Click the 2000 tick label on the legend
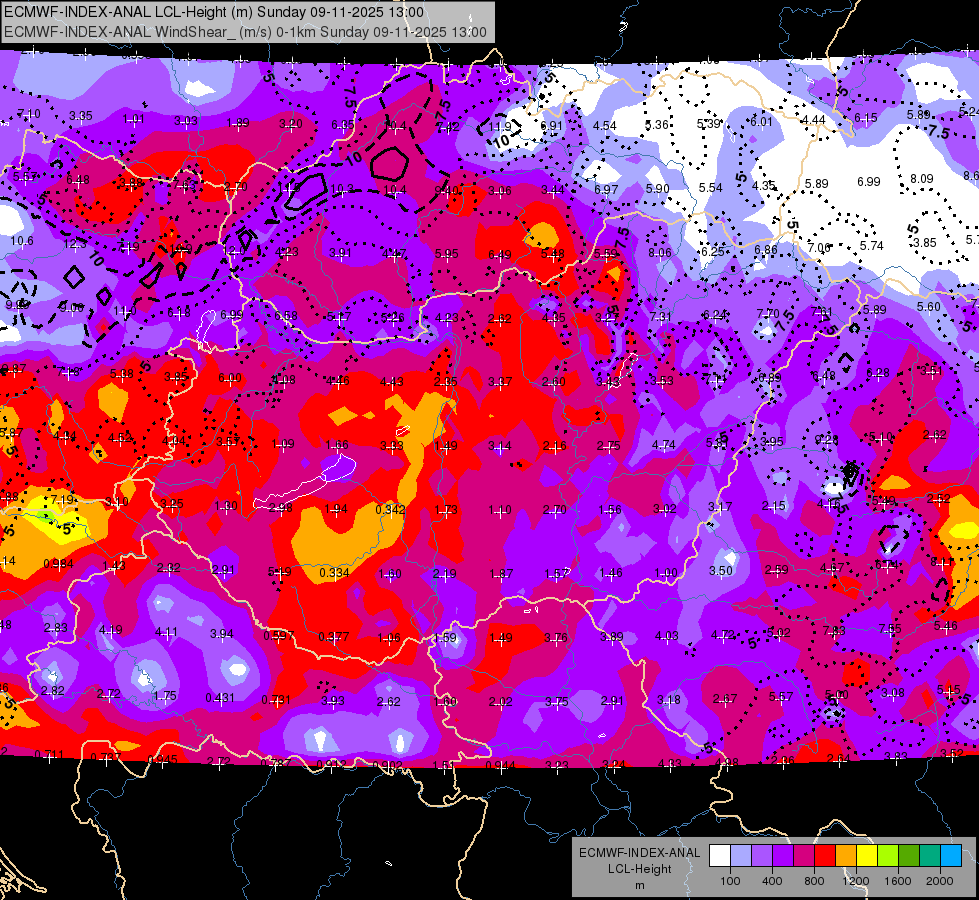 tap(940, 881)
